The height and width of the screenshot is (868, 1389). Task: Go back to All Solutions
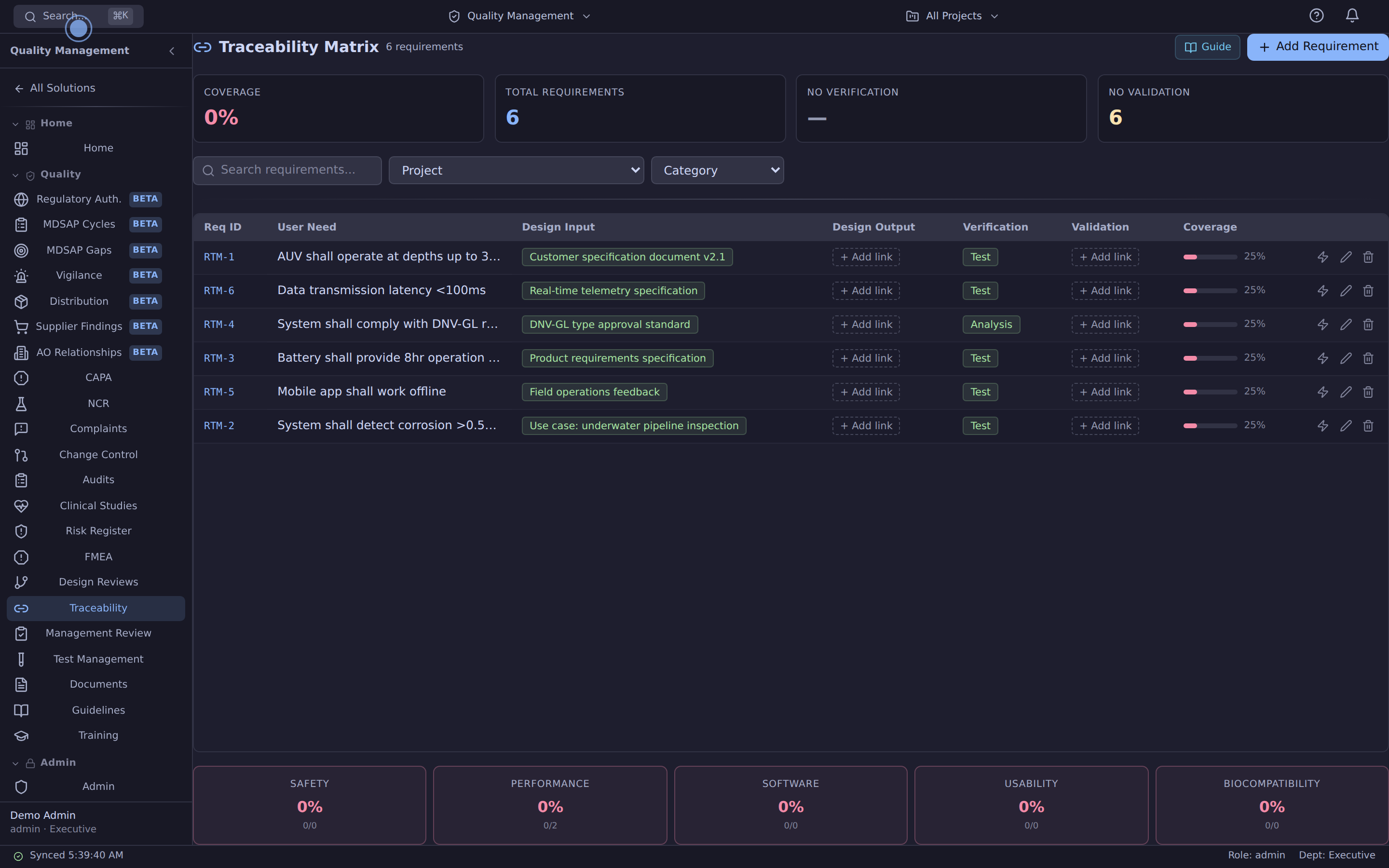55,88
